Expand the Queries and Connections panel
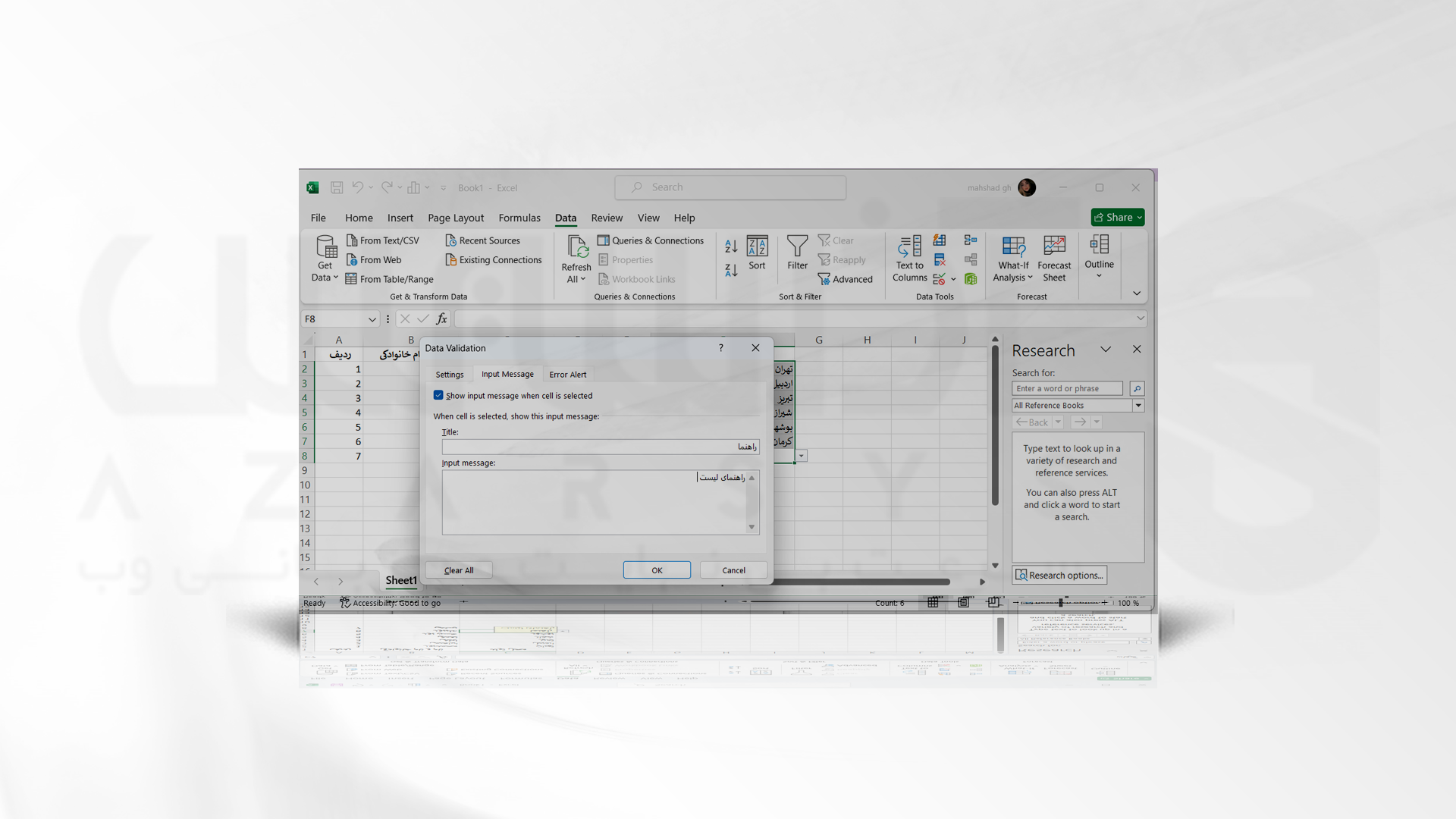 pyautogui.click(x=650, y=240)
